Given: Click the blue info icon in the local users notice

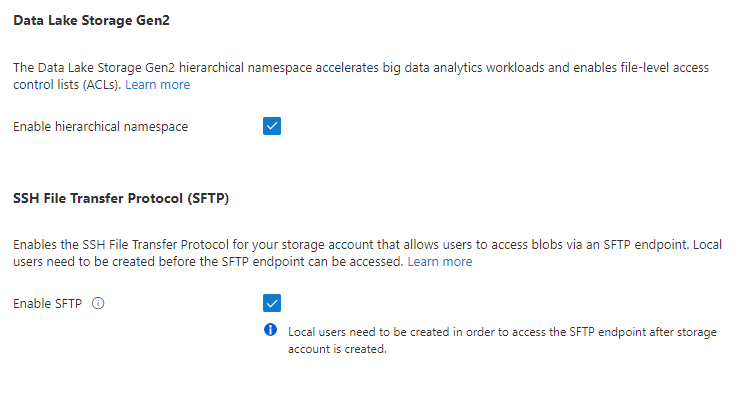Looking at the screenshot, I should pyautogui.click(x=271, y=330).
